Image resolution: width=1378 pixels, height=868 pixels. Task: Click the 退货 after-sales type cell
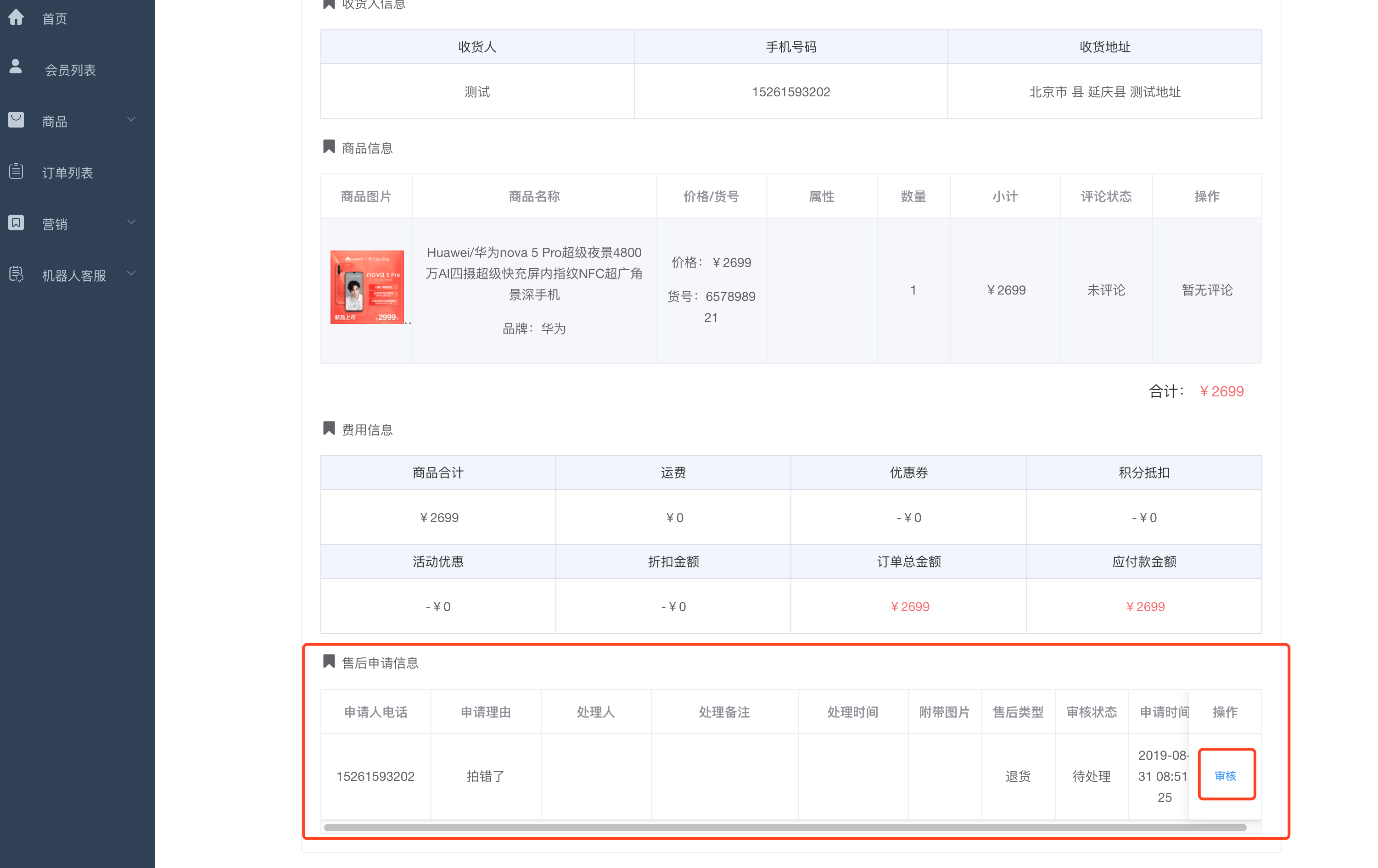[1018, 777]
